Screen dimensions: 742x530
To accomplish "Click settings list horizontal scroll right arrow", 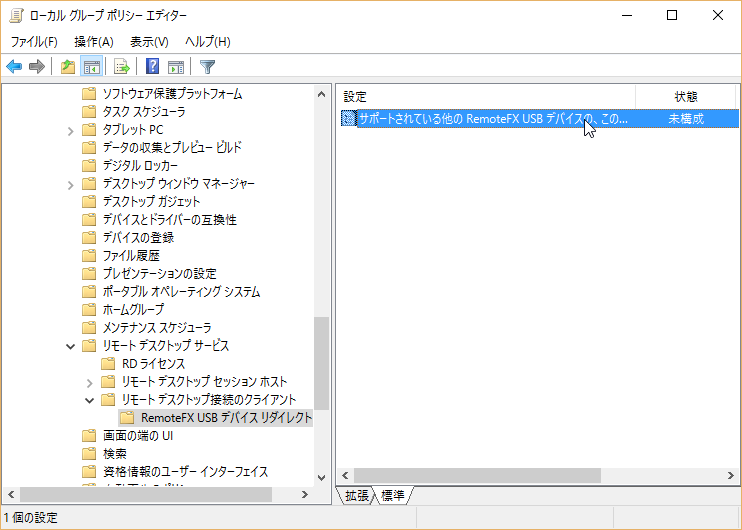I will tap(731, 476).
